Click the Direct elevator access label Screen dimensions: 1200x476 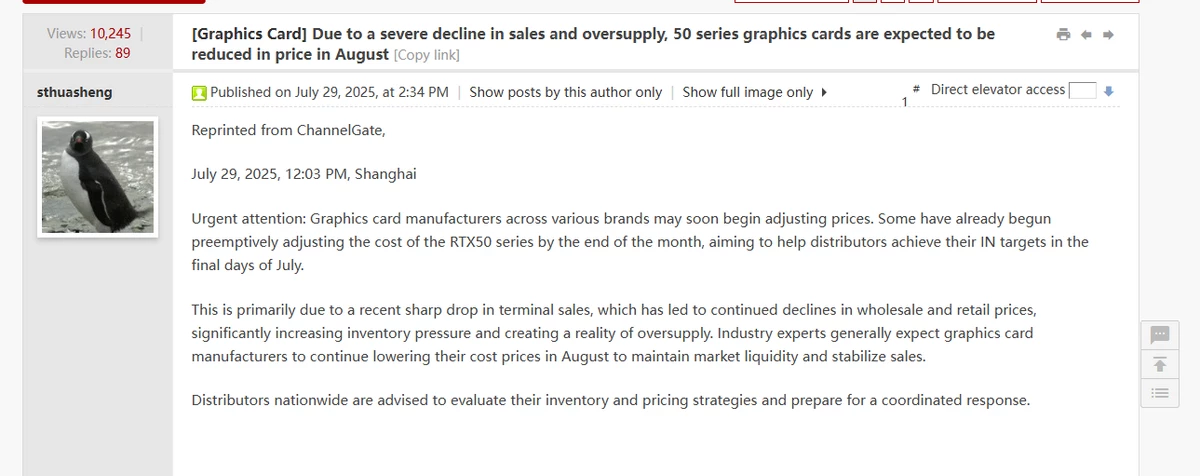click(997, 90)
